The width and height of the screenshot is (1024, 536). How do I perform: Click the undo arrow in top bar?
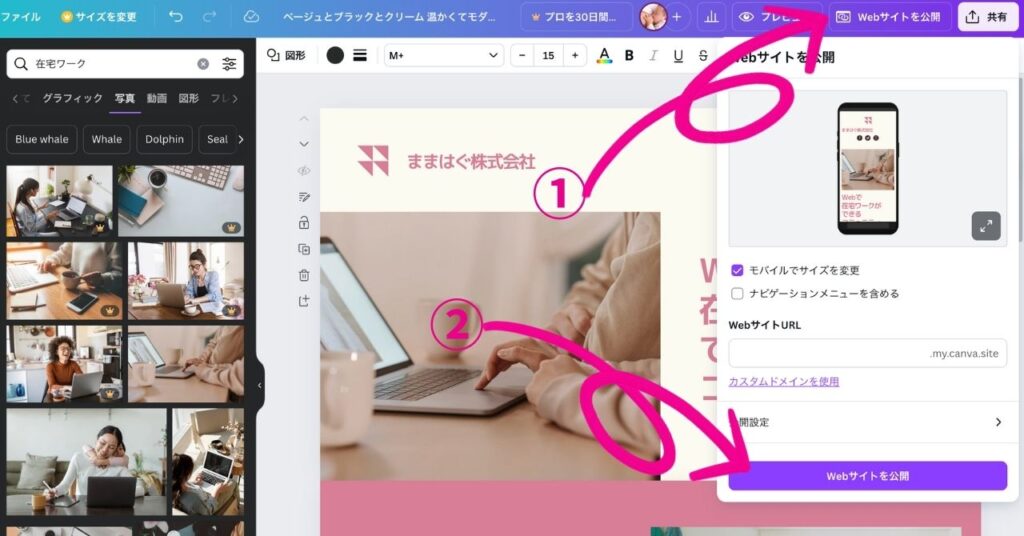point(176,17)
